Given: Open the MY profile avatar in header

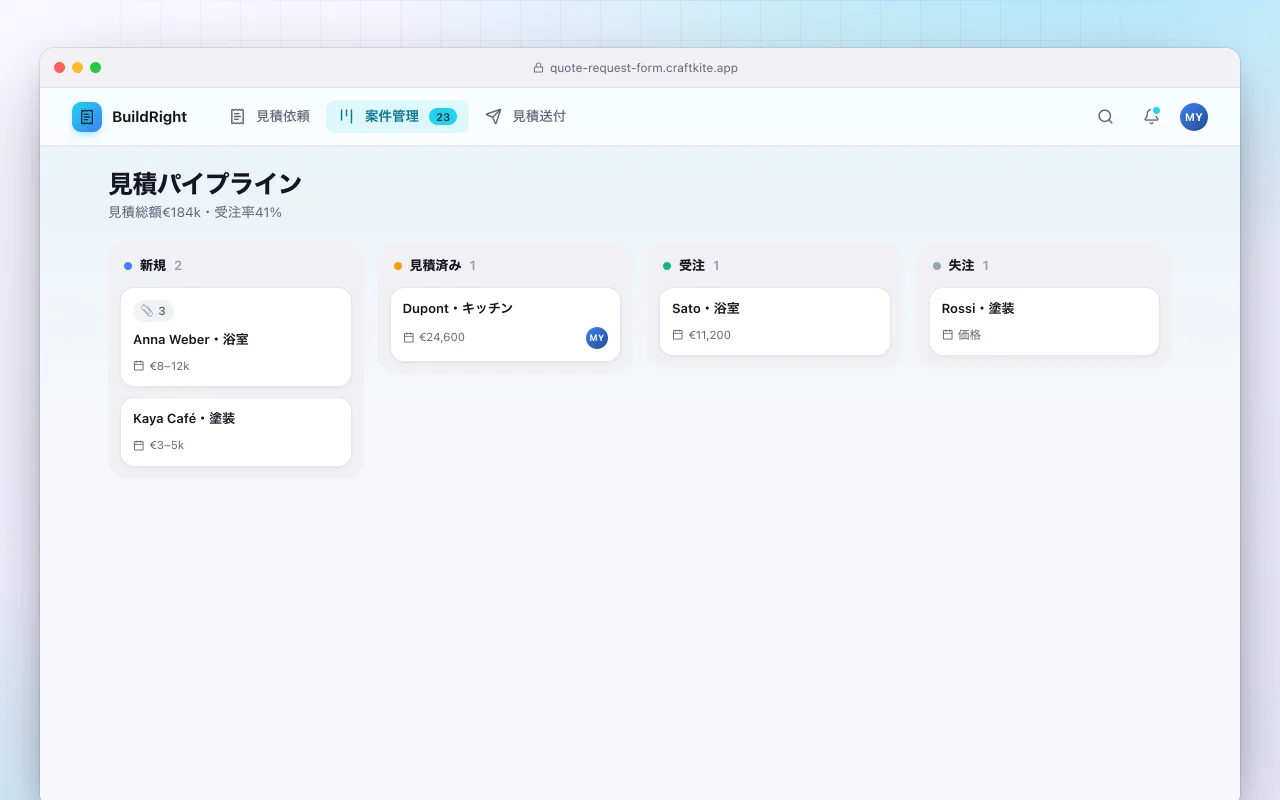Looking at the screenshot, I should coord(1194,117).
